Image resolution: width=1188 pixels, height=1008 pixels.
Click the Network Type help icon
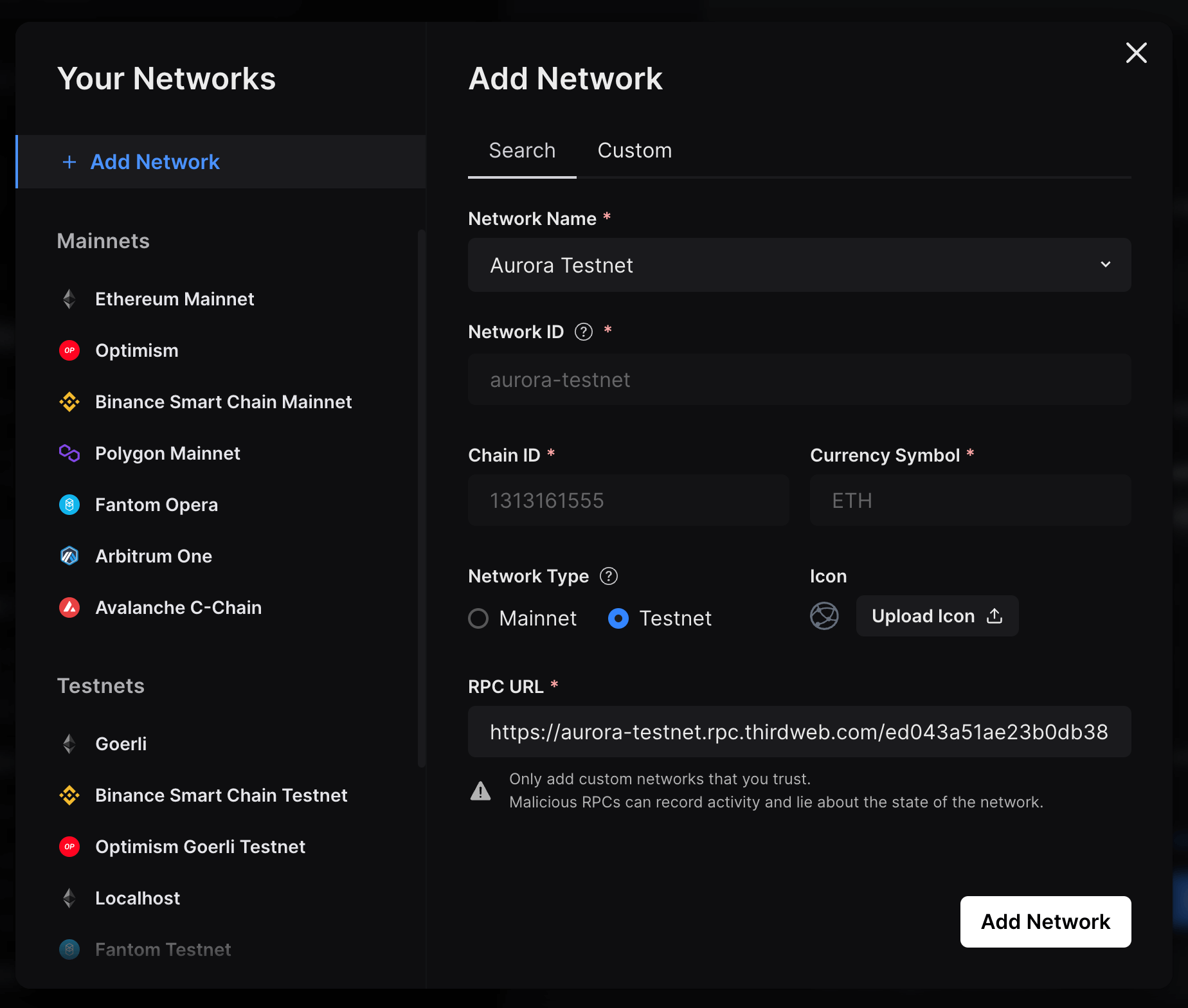coord(608,576)
